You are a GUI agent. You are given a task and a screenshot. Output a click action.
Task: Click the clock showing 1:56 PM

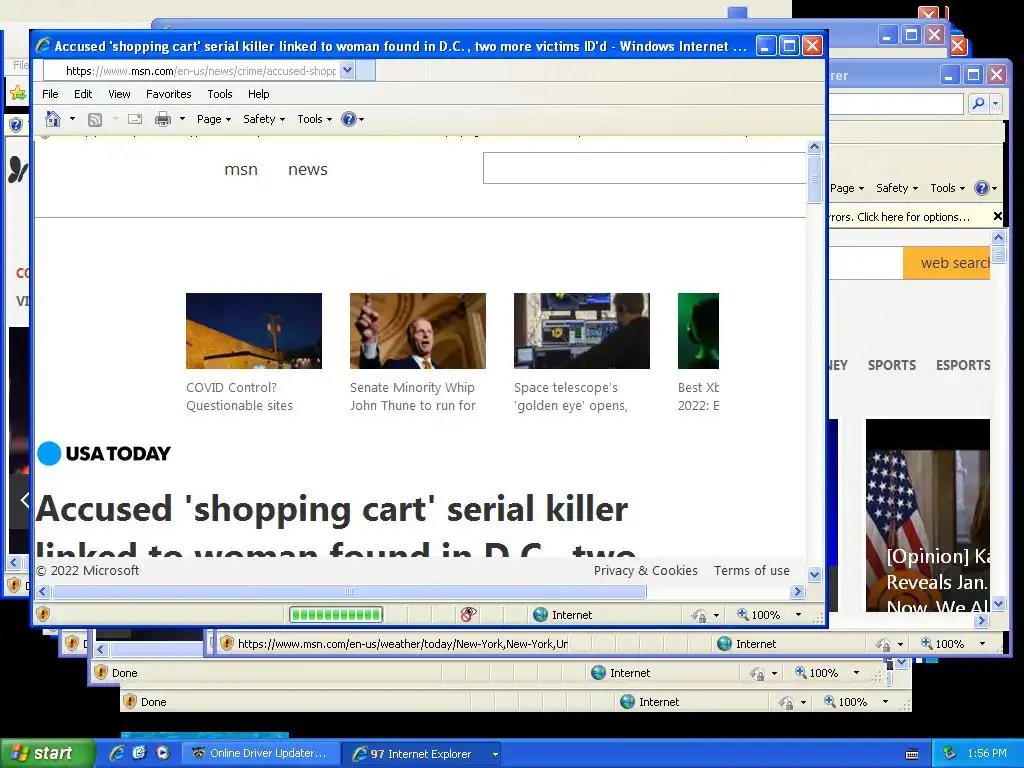click(987, 753)
